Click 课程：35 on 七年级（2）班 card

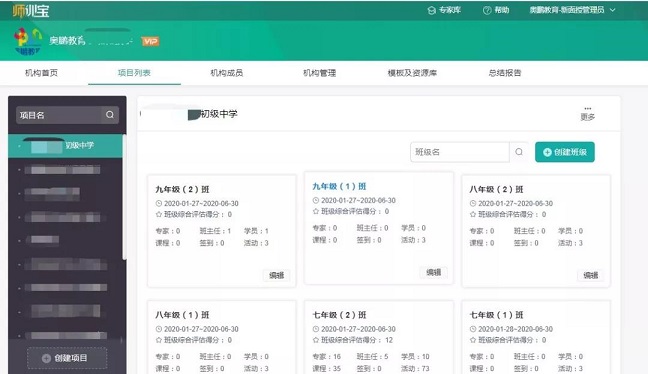coord(326,369)
